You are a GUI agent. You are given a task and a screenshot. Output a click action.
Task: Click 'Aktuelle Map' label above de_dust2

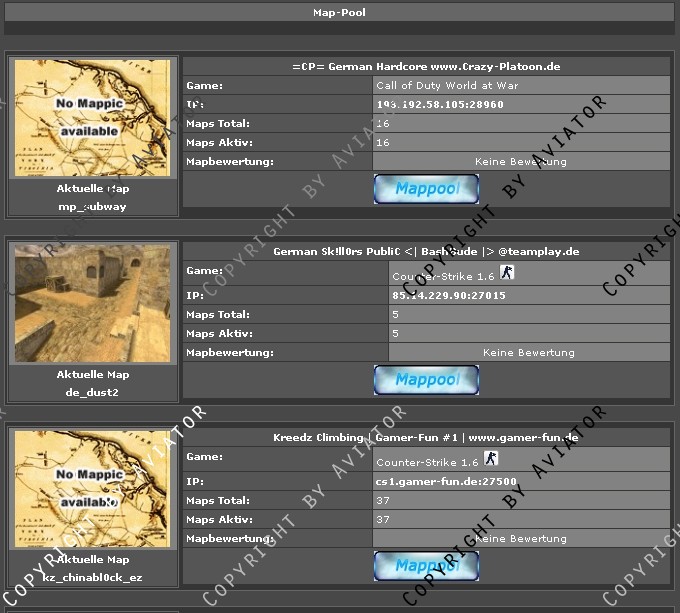pos(93,375)
